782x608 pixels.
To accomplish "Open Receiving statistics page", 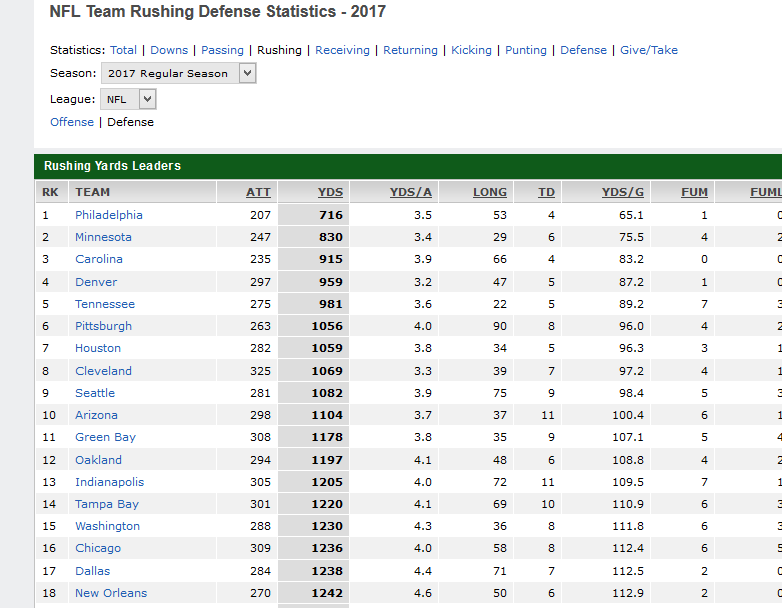I will pos(342,50).
